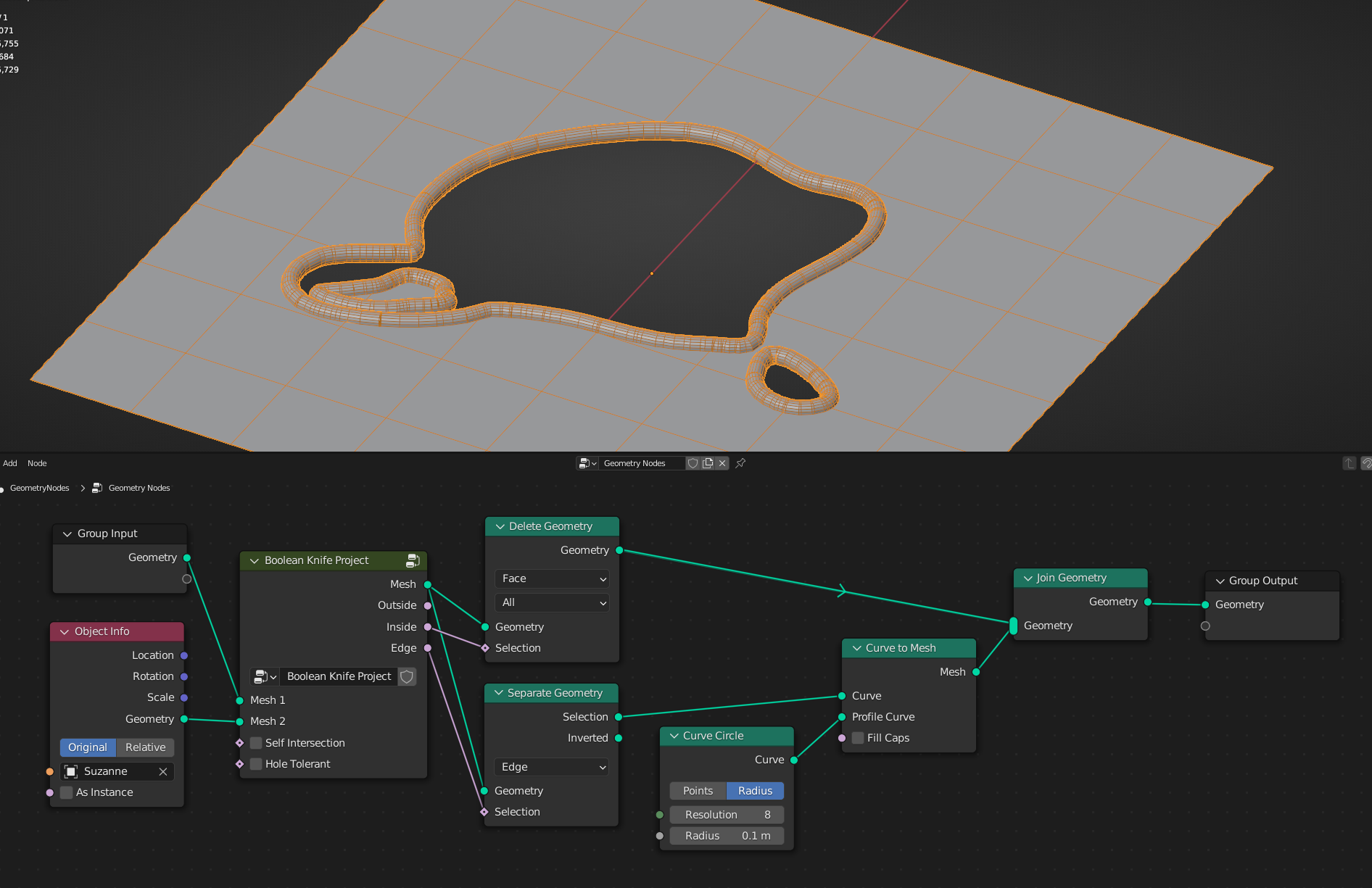The width and height of the screenshot is (1372, 888).
Task: Click GeometryNodes breadcrumb modifier name
Action: pyautogui.click(x=40, y=488)
